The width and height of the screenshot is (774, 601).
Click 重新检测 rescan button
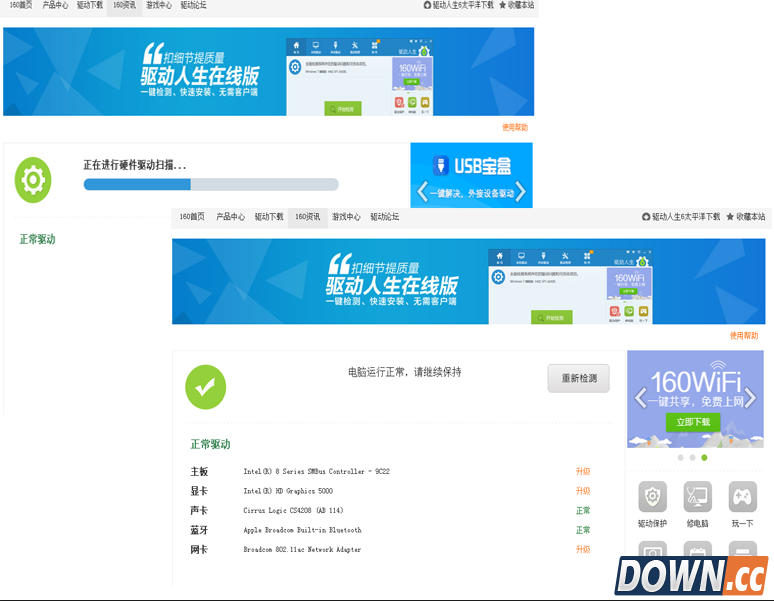pyautogui.click(x=579, y=378)
